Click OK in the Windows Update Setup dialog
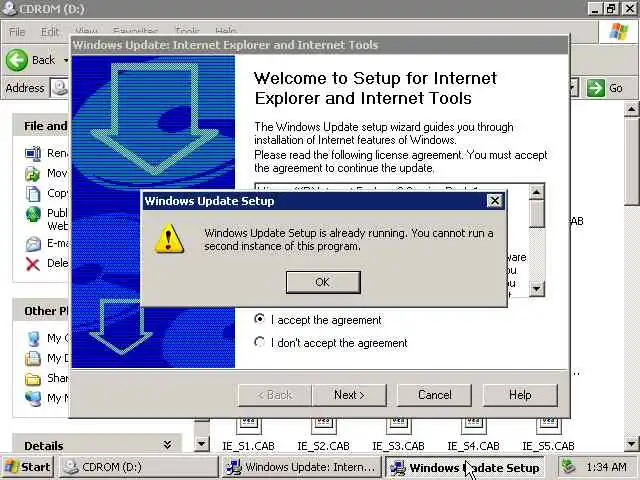The width and height of the screenshot is (640, 480). [x=323, y=282]
